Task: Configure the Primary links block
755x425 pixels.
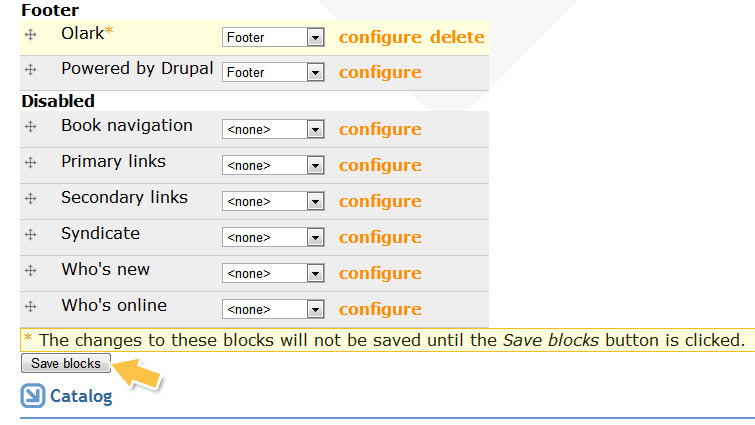Action: [x=380, y=165]
